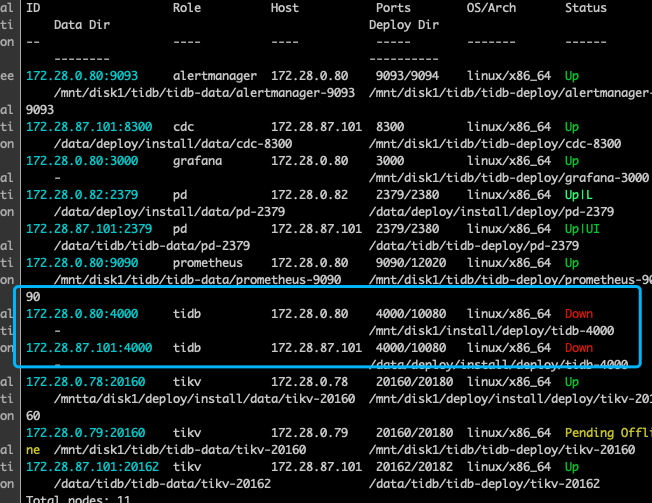Select data path /data/deploy/install/data/cdc-8300
The width and height of the screenshot is (652, 503).
(173, 144)
